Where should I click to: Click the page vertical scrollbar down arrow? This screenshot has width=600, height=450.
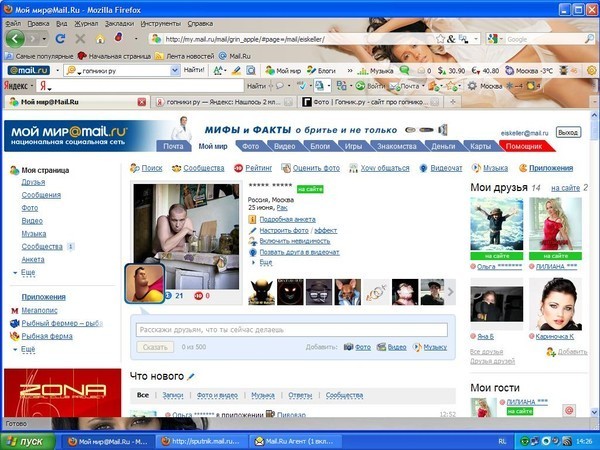coord(594,412)
